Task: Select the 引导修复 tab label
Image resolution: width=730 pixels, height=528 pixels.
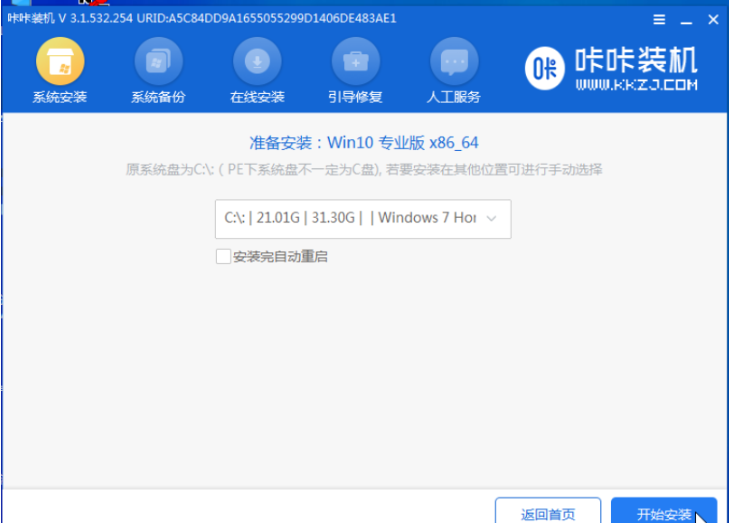Action: tap(356, 97)
